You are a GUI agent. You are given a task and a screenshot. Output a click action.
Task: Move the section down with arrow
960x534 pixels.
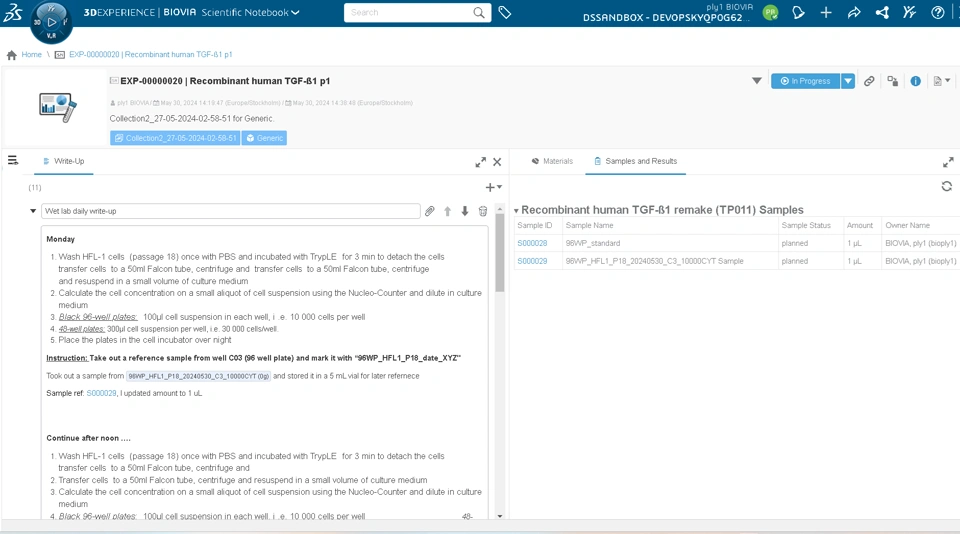click(465, 211)
